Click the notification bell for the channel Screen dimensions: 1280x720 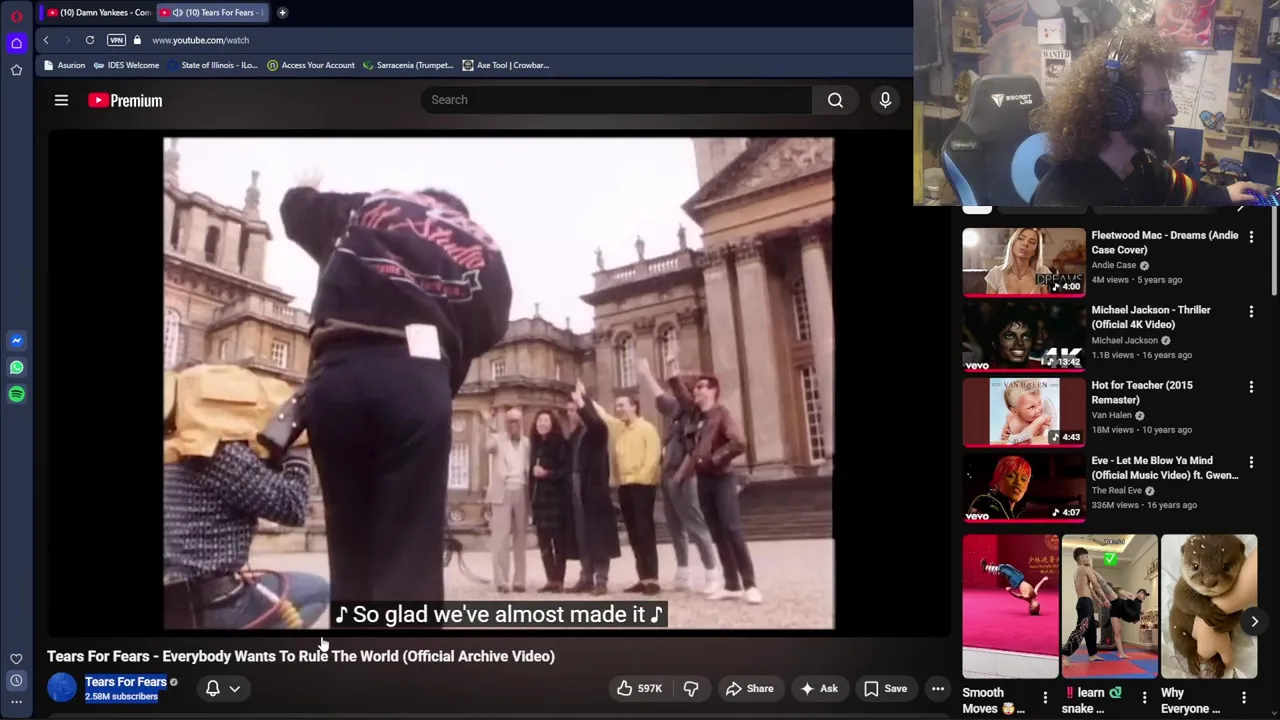[212, 688]
